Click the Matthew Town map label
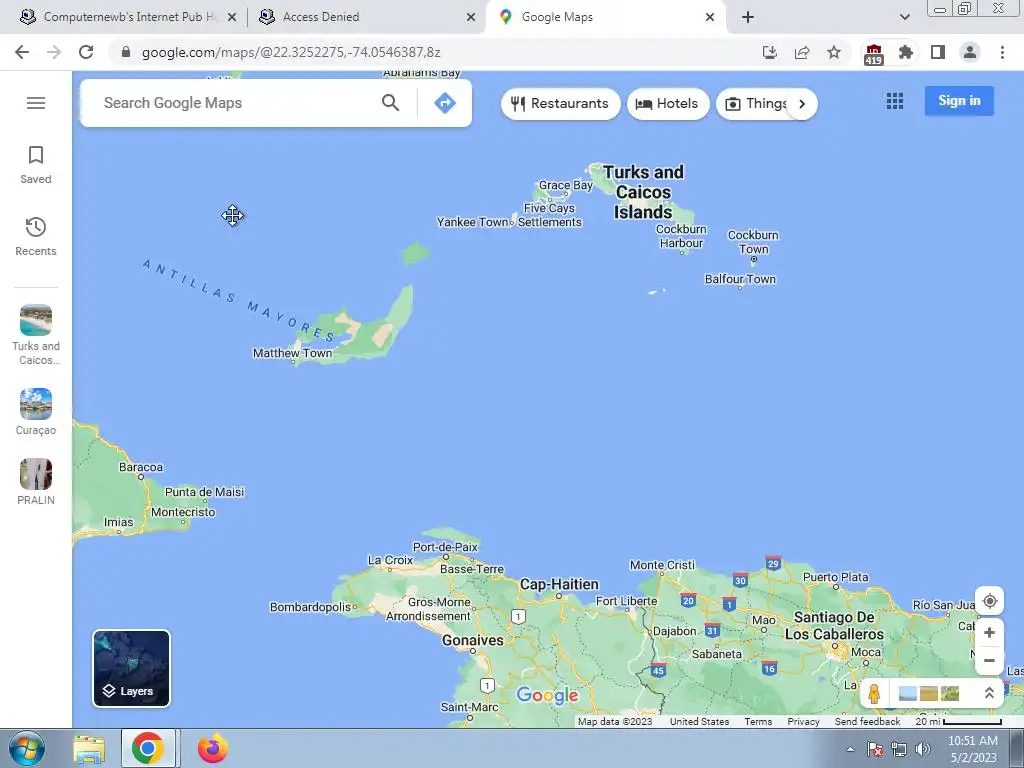 (293, 353)
